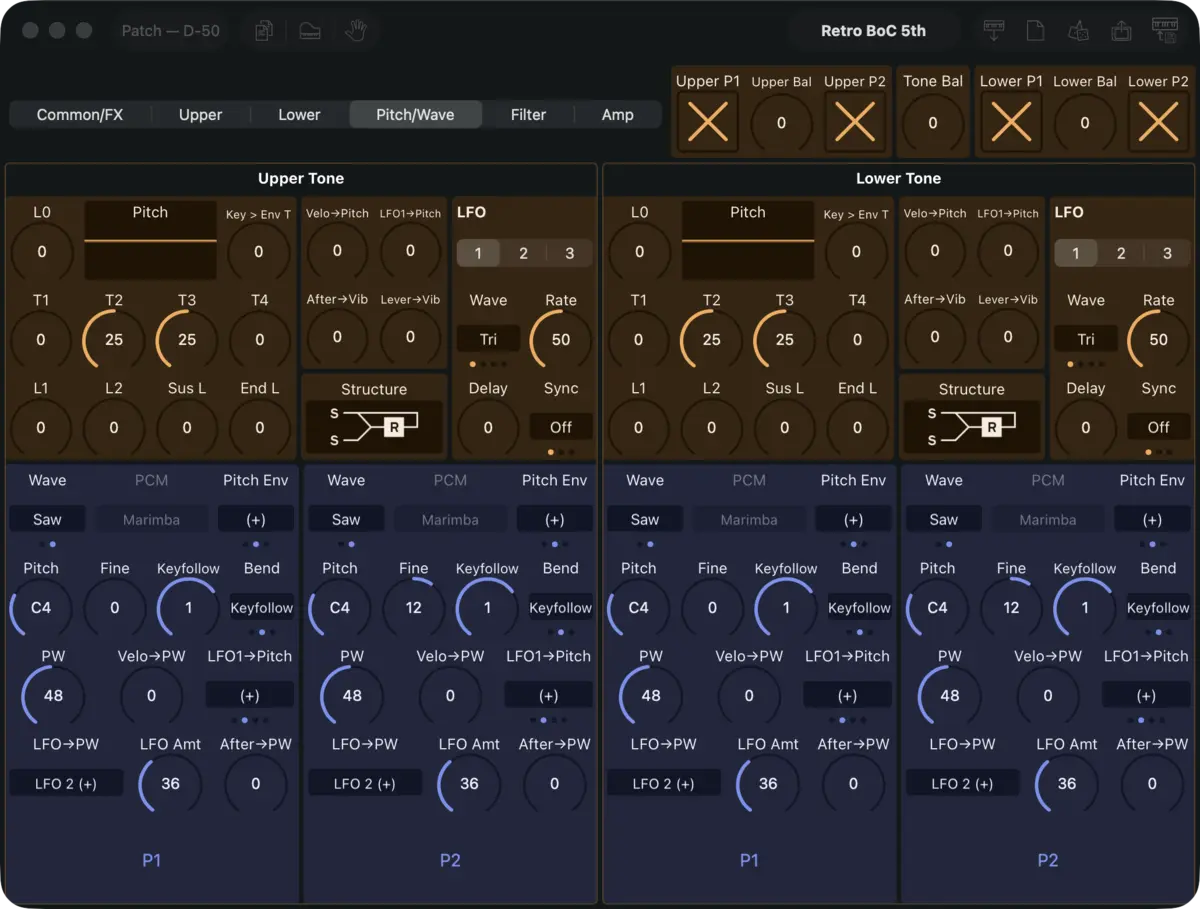Open Upper Tone P1 Pitch Env (+) selector
Screen dimensions: 1200x909
point(256,519)
